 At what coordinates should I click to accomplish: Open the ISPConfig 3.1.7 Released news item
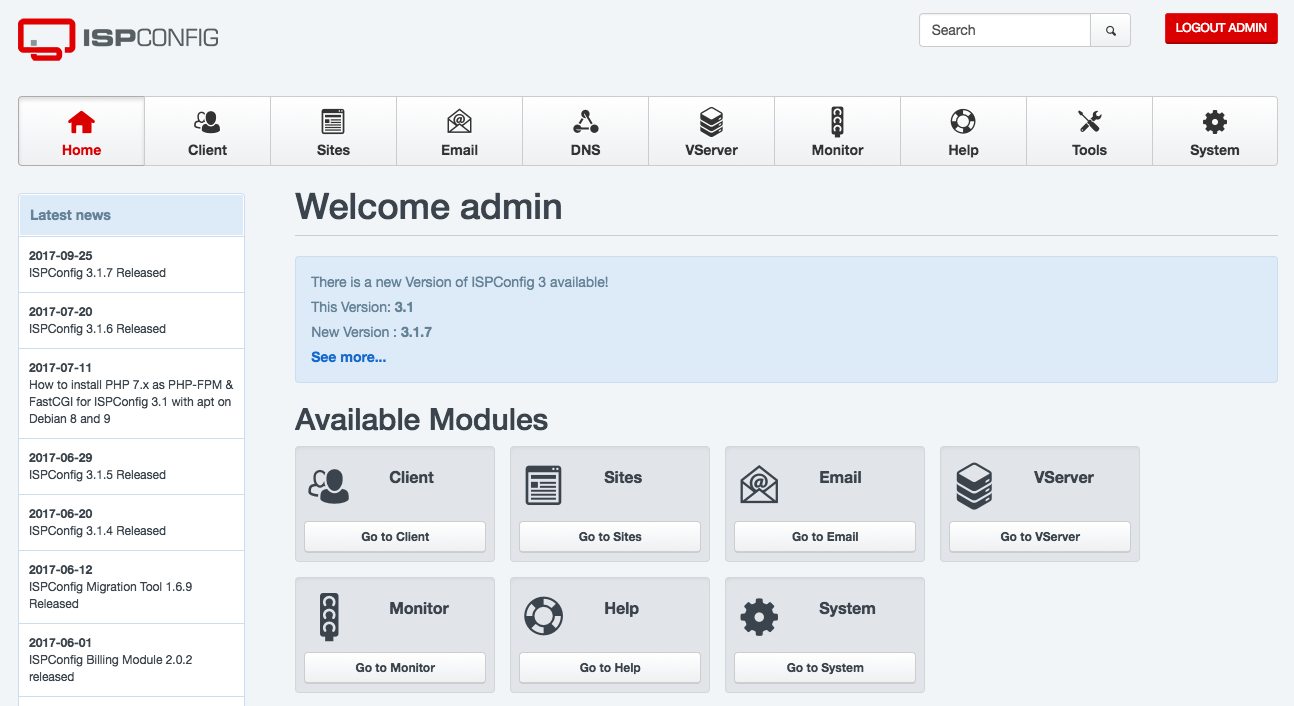point(131,264)
